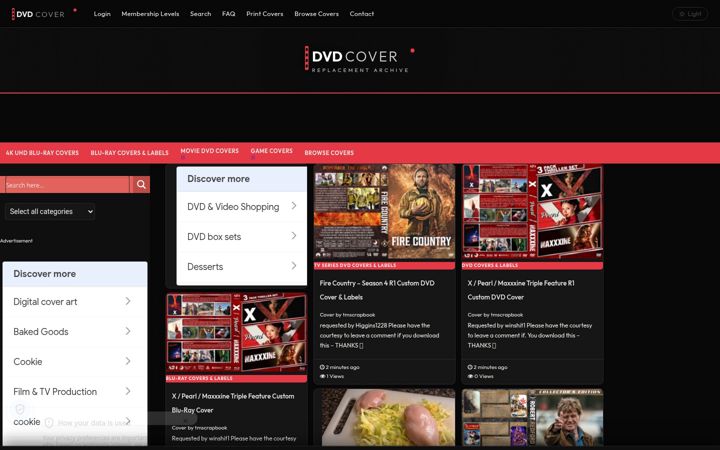Expand the Desserts chevron
The width and height of the screenshot is (720, 450).
pyautogui.click(x=294, y=265)
